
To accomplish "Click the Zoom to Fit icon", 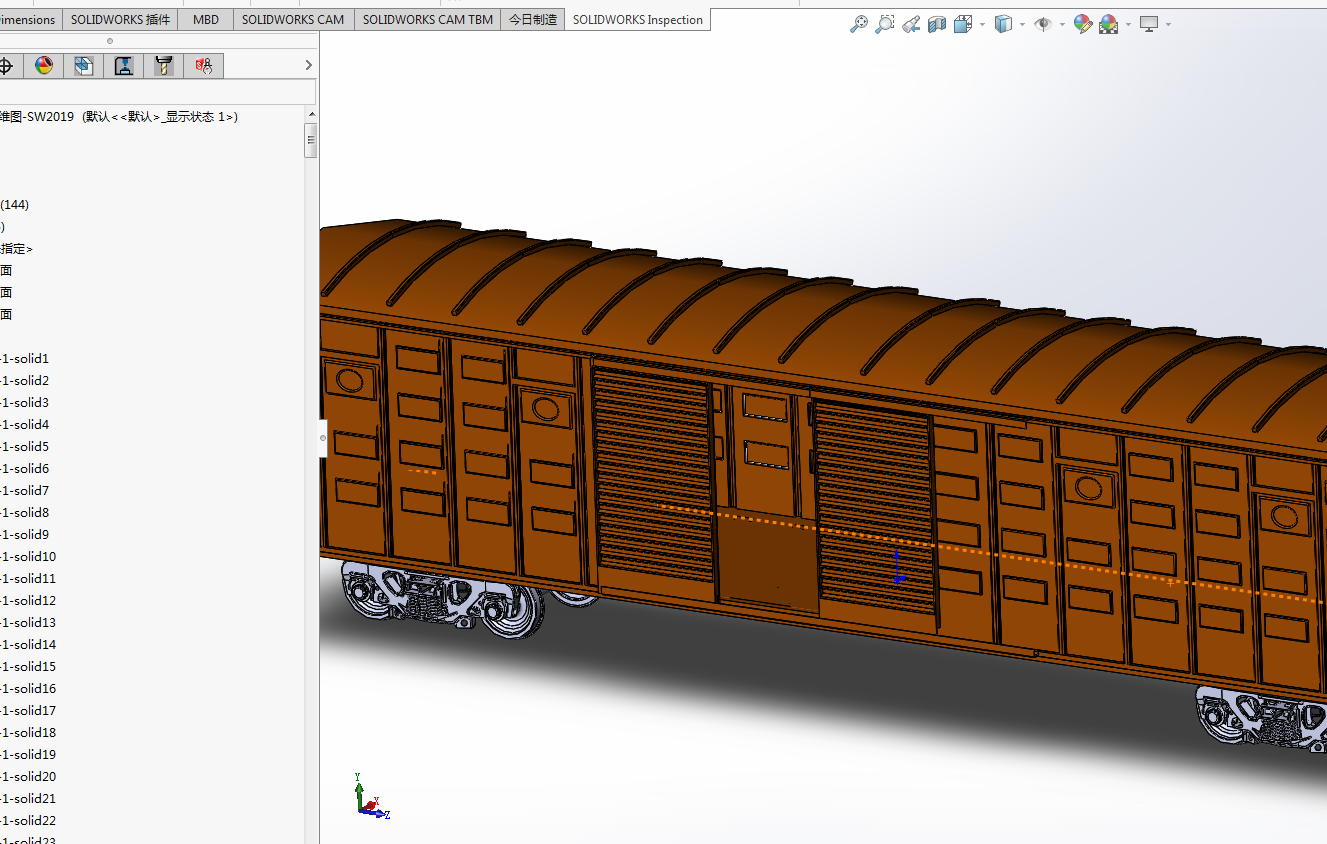I will [x=858, y=24].
